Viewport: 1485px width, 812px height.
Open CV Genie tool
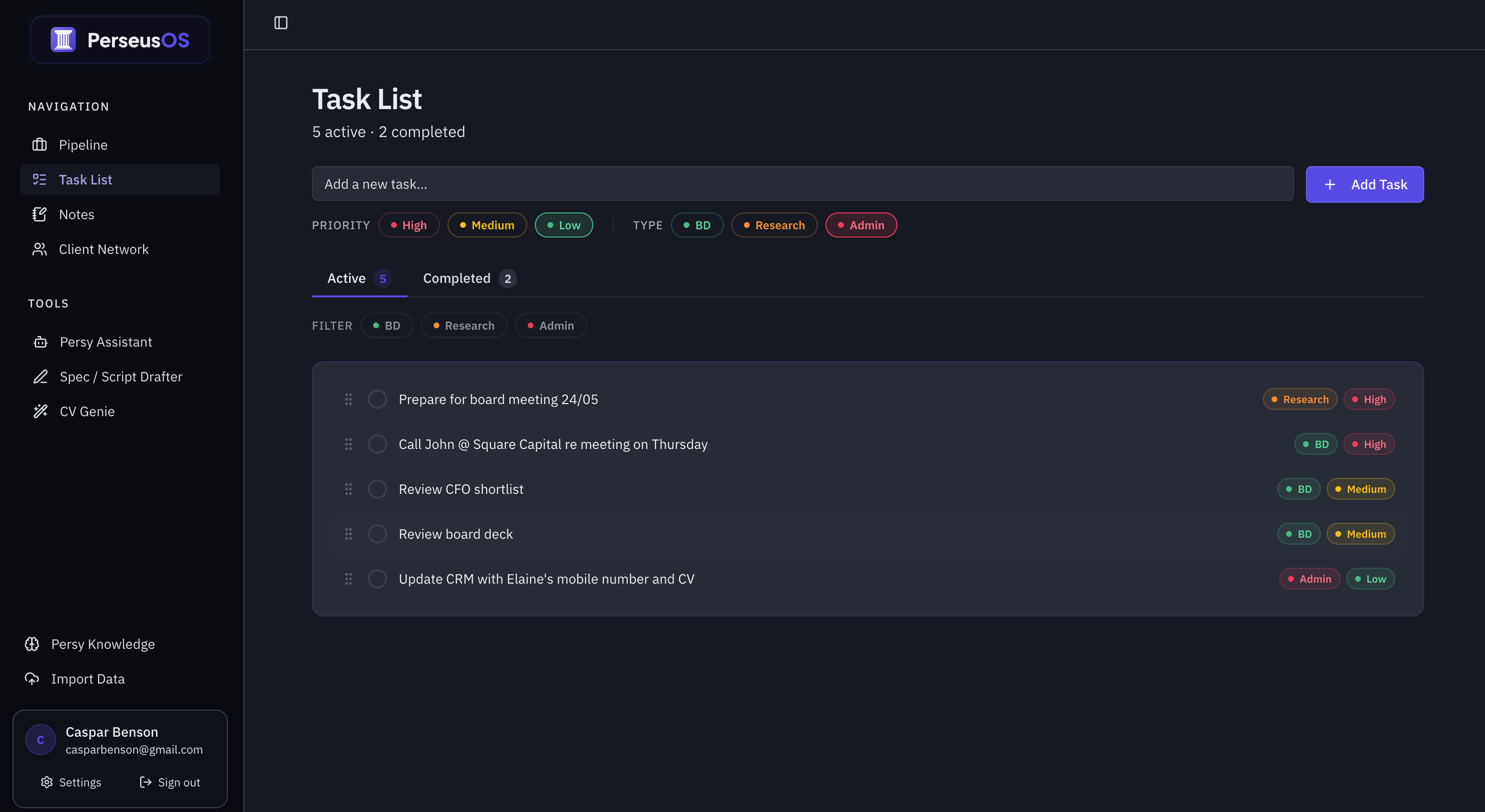pos(120,411)
